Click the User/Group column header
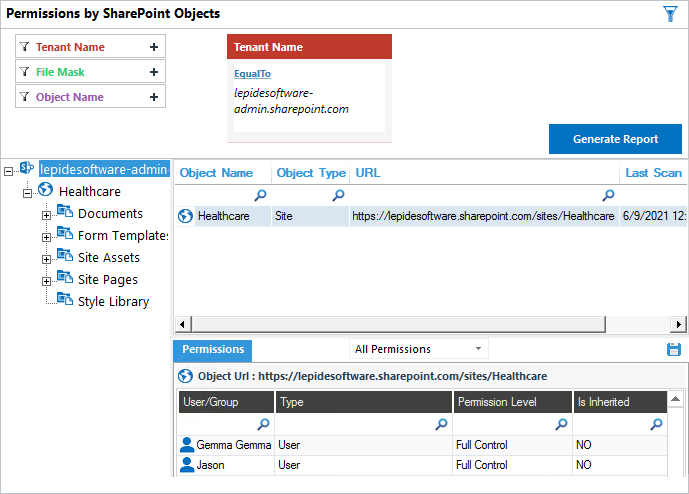Screen dimensions: 689x494 226,402
